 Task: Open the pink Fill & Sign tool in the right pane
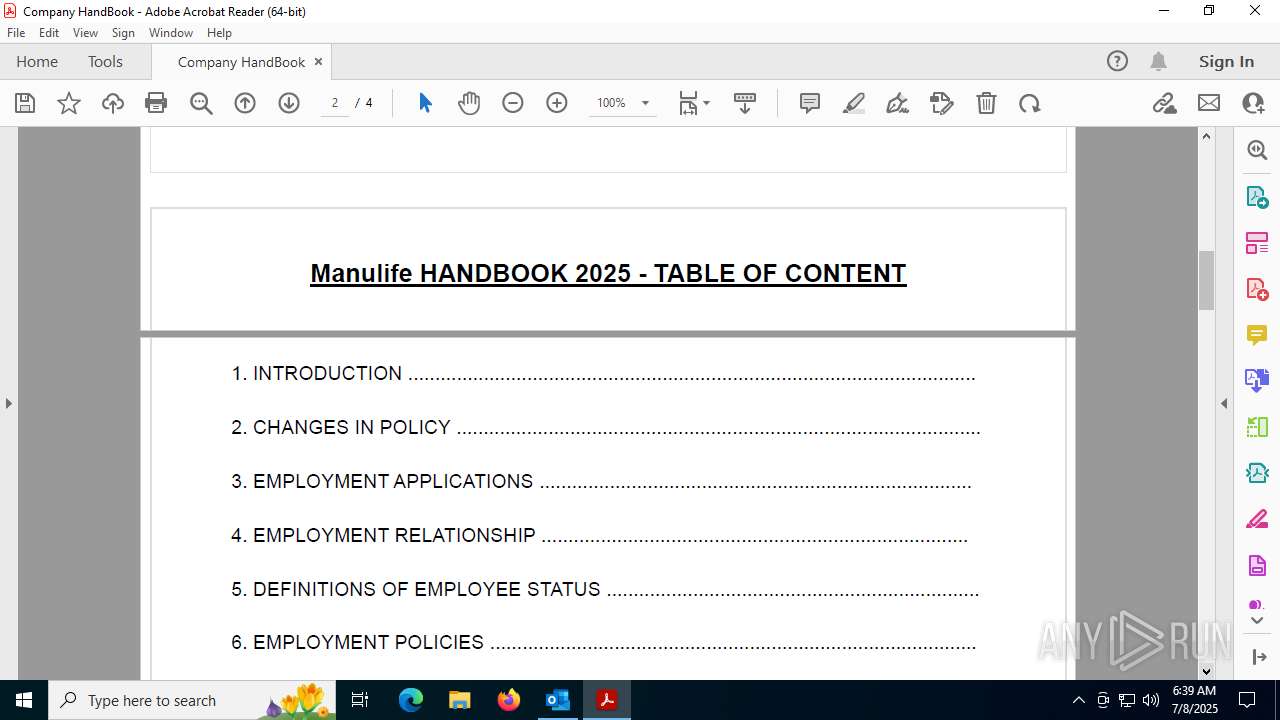pos(1257,519)
